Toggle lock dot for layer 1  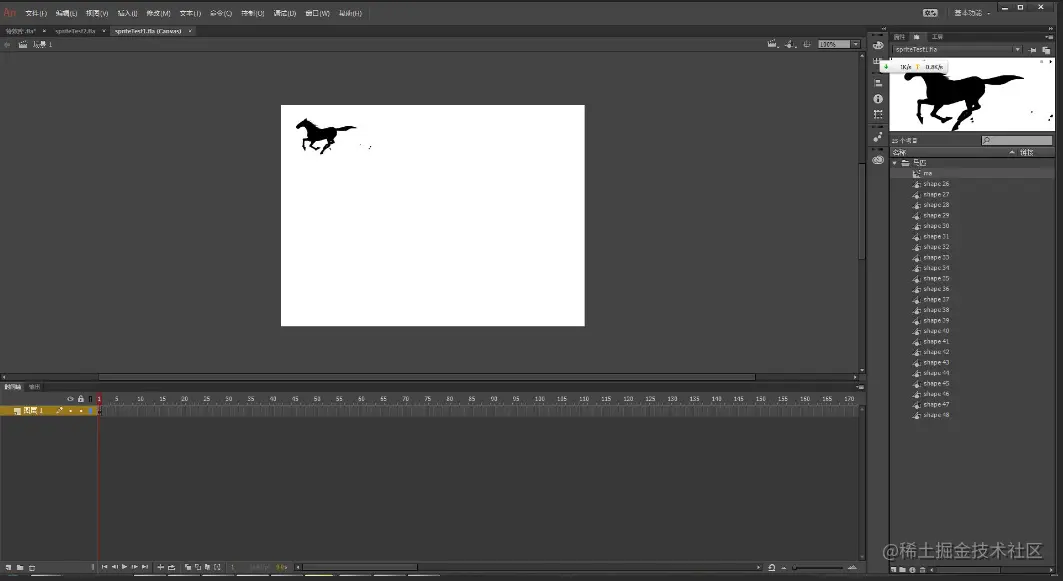click(81, 411)
